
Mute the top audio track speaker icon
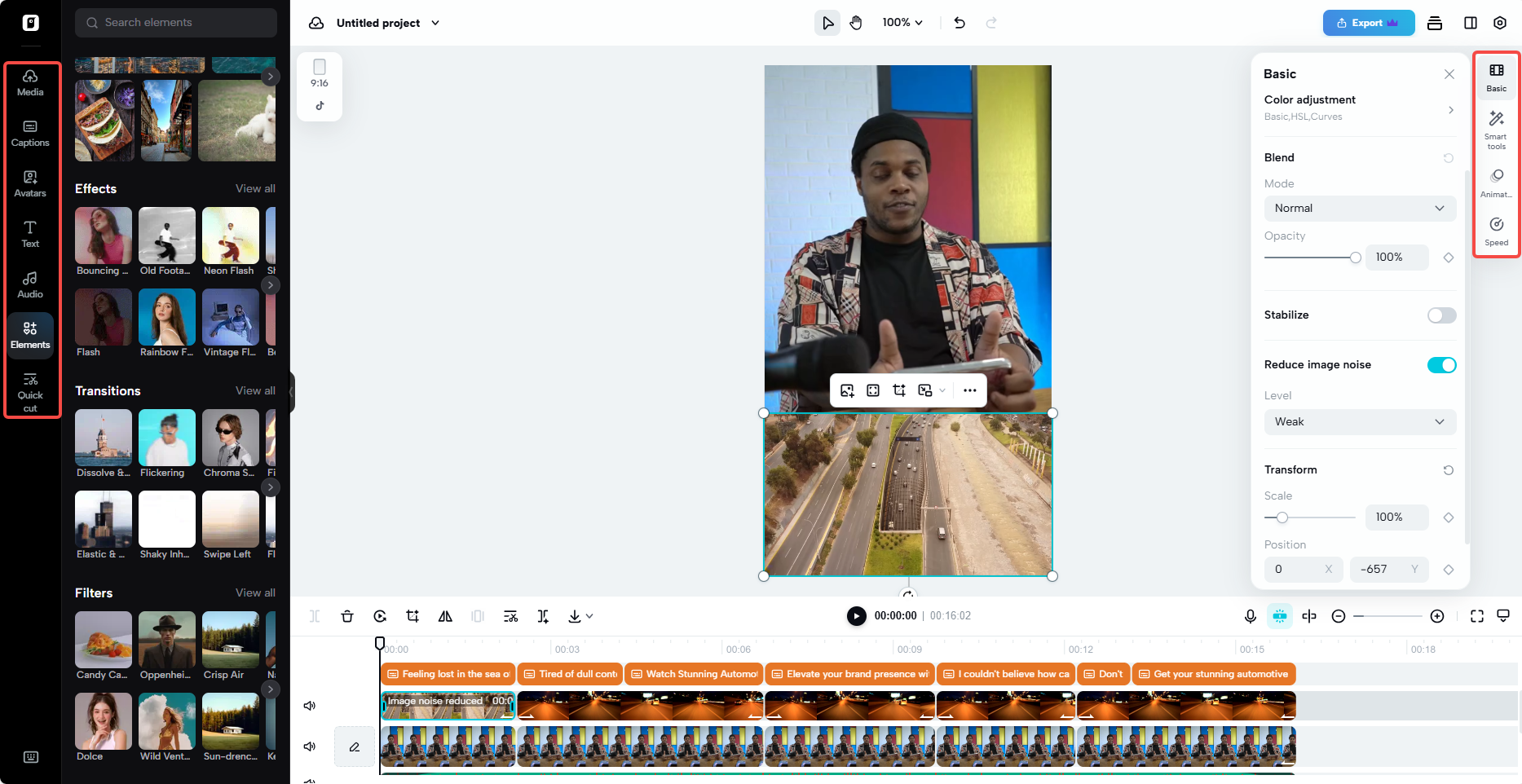click(310, 706)
